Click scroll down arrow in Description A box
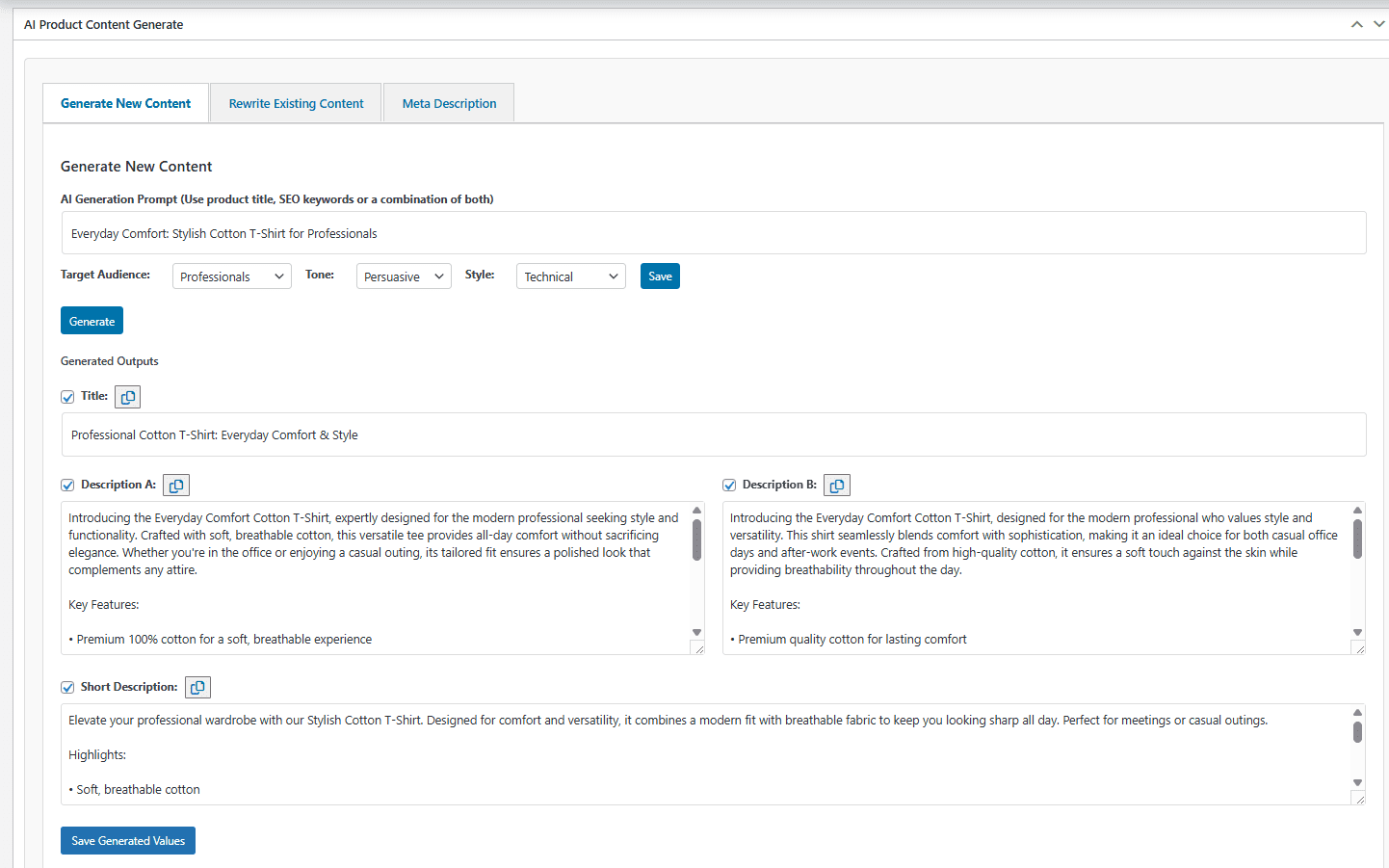The width and height of the screenshot is (1389, 868). [x=696, y=633]
